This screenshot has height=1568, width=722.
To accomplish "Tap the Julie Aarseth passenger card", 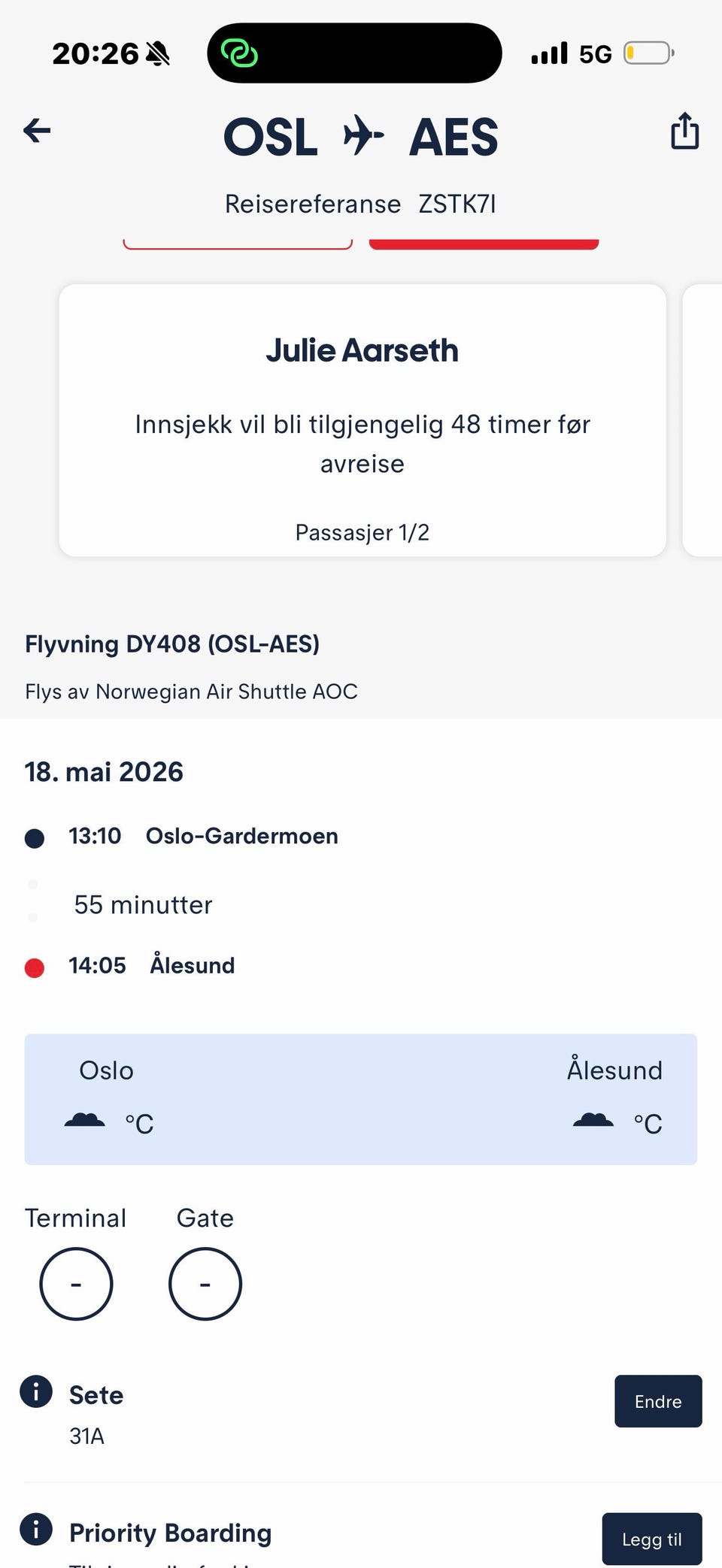I will pyautogui.click(x=363, y=420).
